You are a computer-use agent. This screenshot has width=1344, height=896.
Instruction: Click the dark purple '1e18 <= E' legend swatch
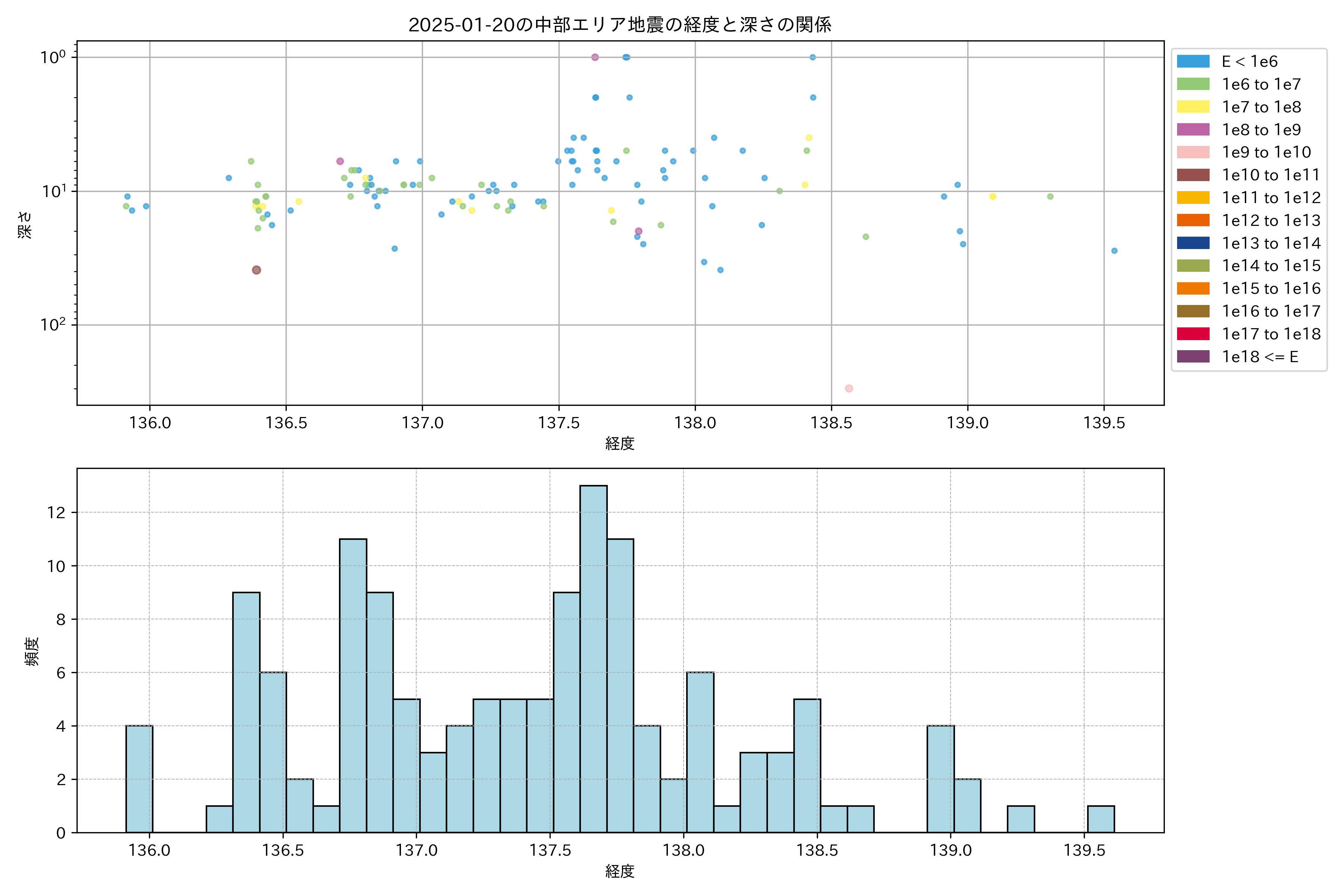tap(1193, 357)
